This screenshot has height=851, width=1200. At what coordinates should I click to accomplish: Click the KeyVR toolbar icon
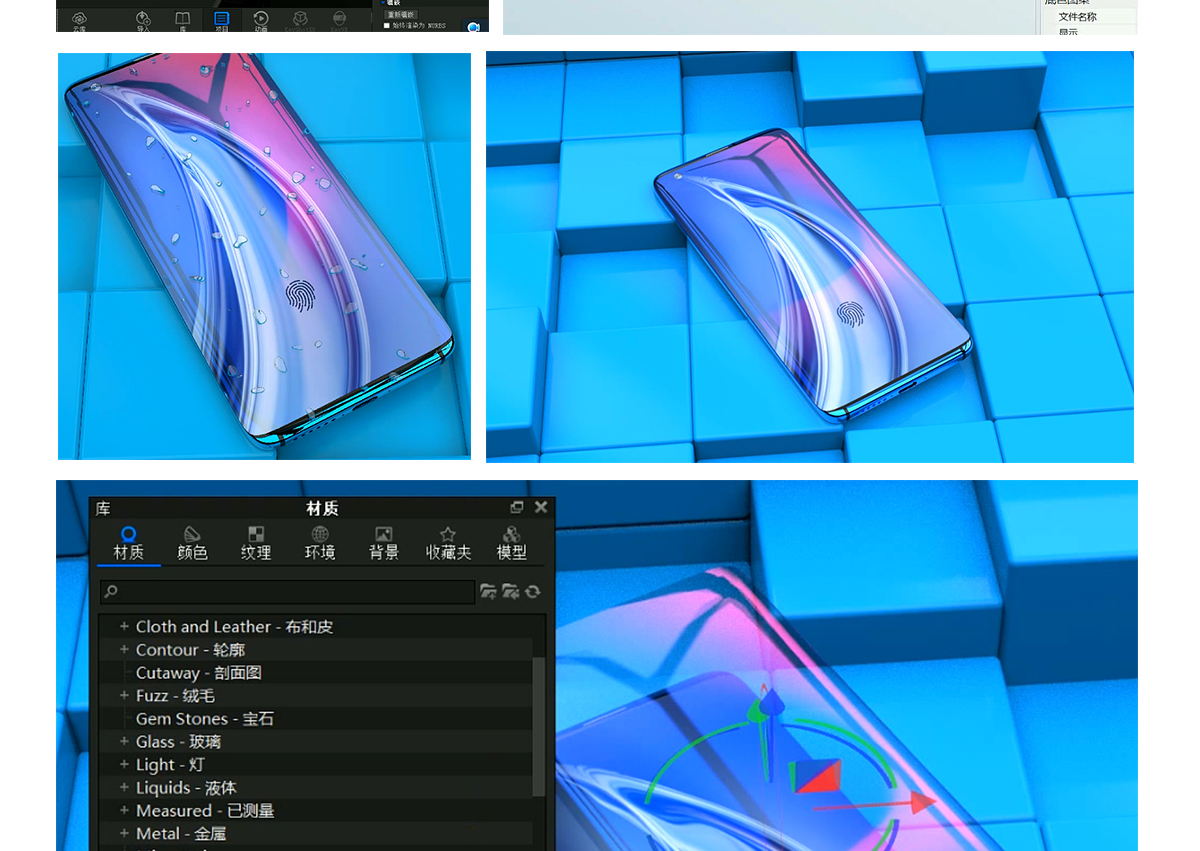(339, 21)
